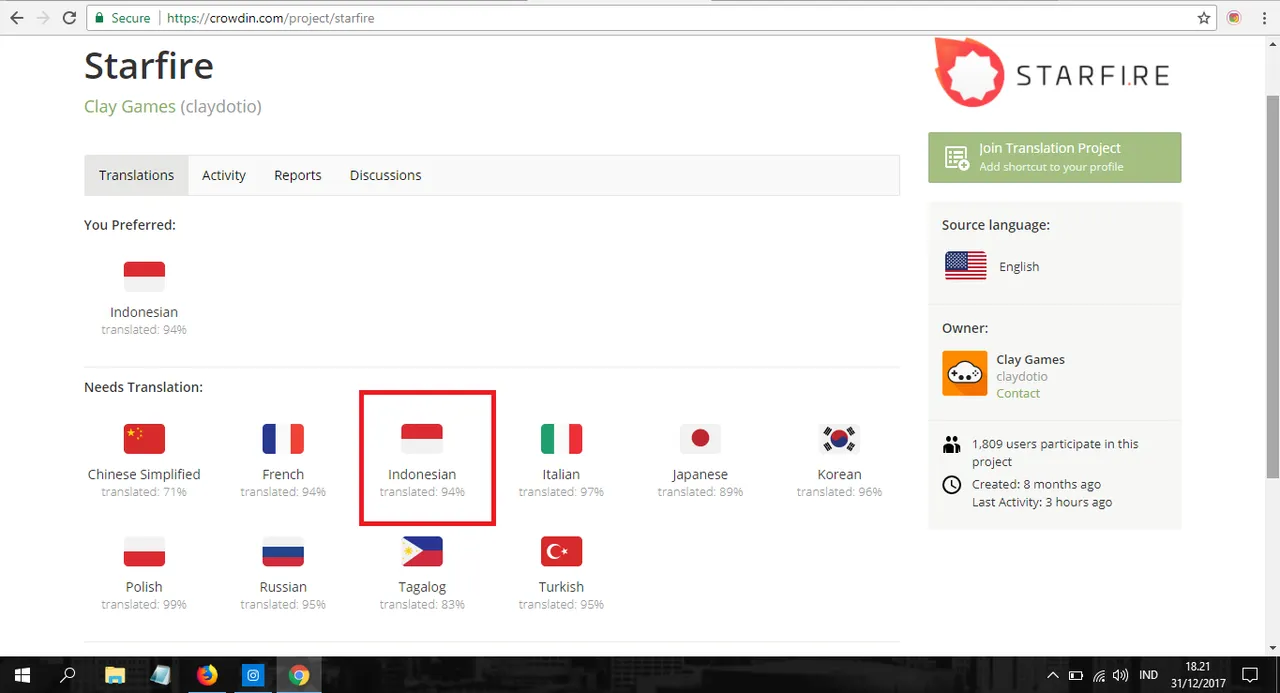
Task: Click the Secure padlock indicator
Action: (122, 18)
